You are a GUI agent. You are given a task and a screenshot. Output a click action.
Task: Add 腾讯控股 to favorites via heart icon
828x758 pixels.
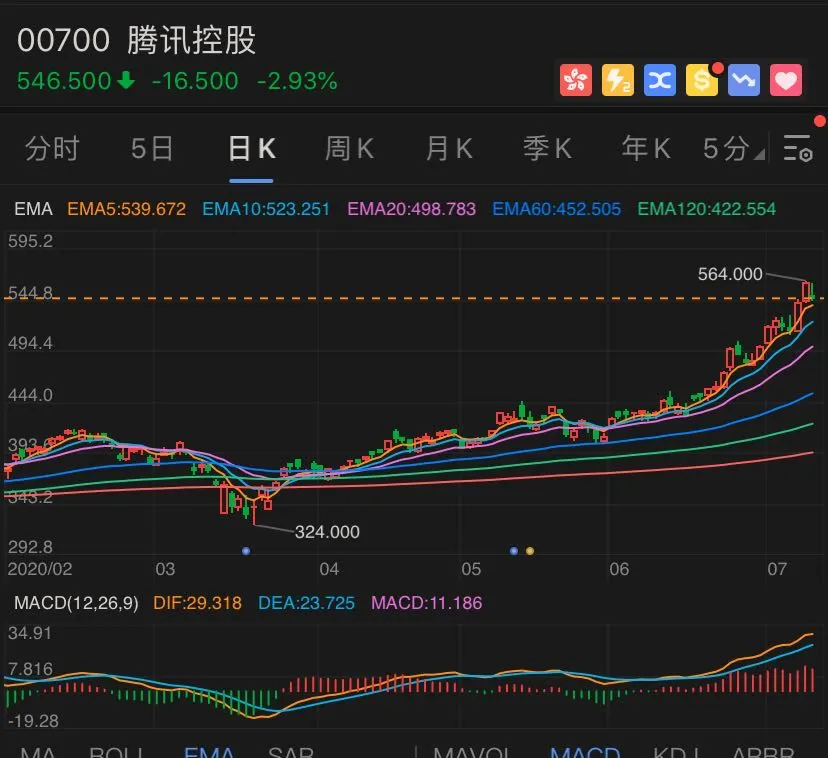pos(786,80)
